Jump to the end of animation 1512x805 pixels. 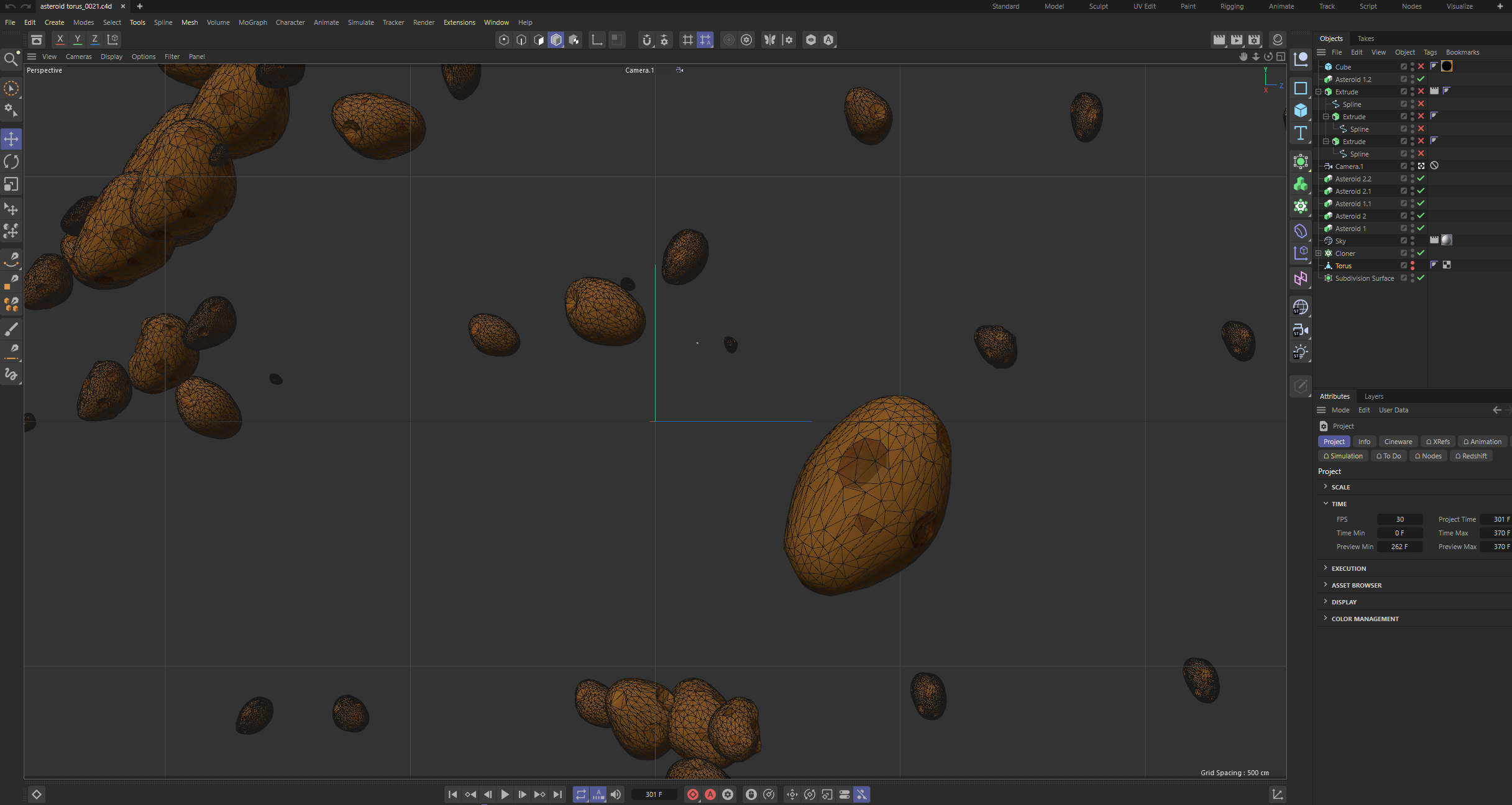tap(557, 794)
